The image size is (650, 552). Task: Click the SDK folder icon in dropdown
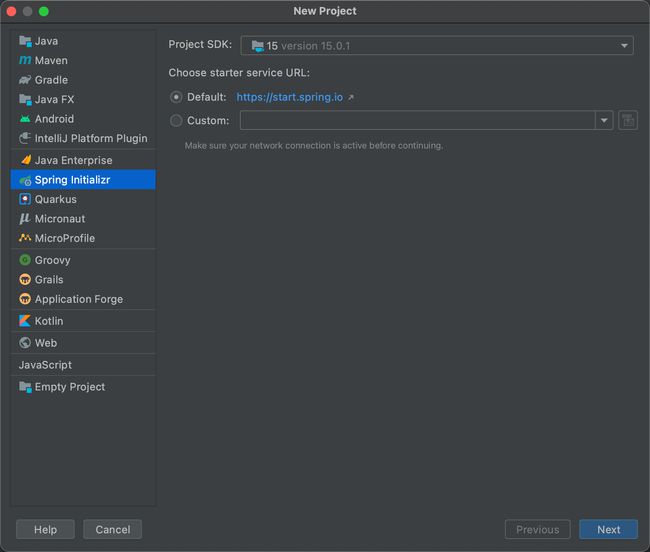257,46
